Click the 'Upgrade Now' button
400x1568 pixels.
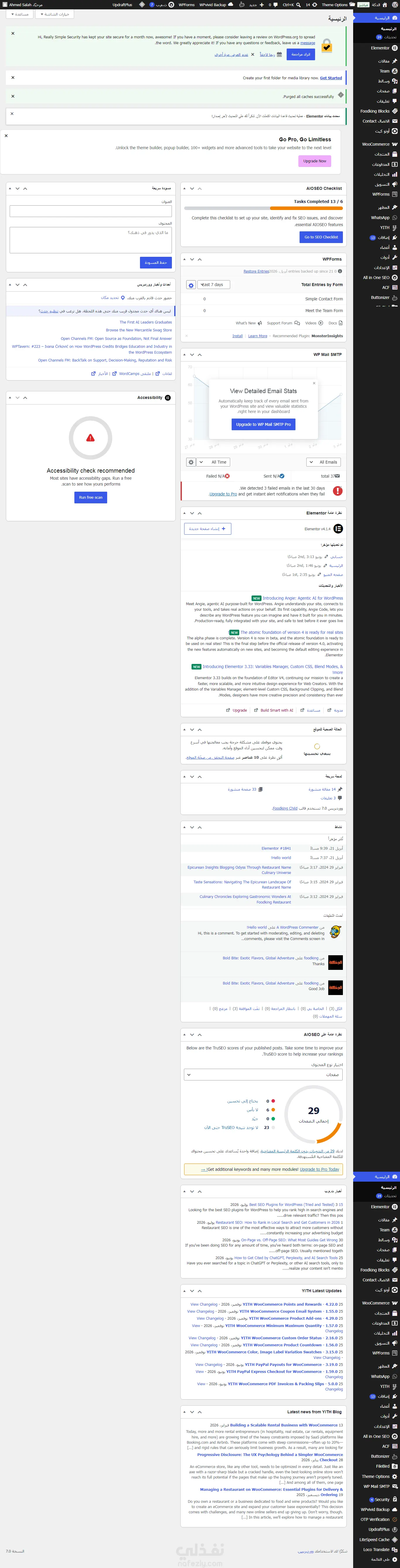(314, 161)
